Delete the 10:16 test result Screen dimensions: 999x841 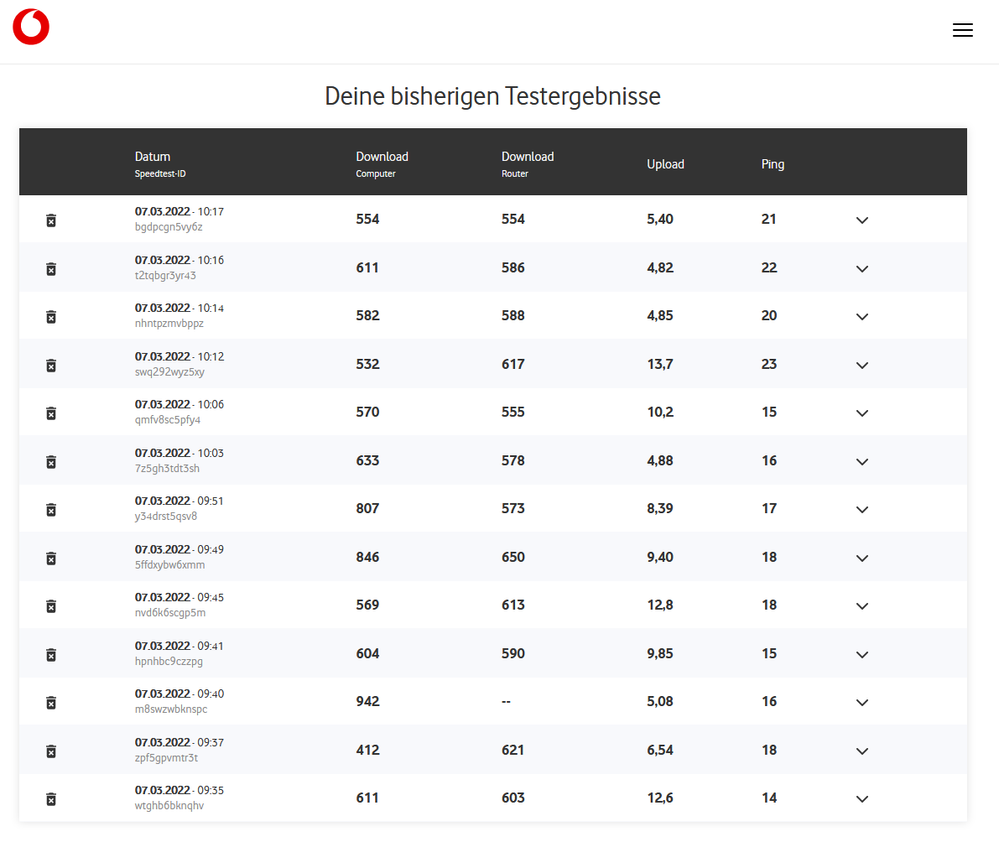52,269
